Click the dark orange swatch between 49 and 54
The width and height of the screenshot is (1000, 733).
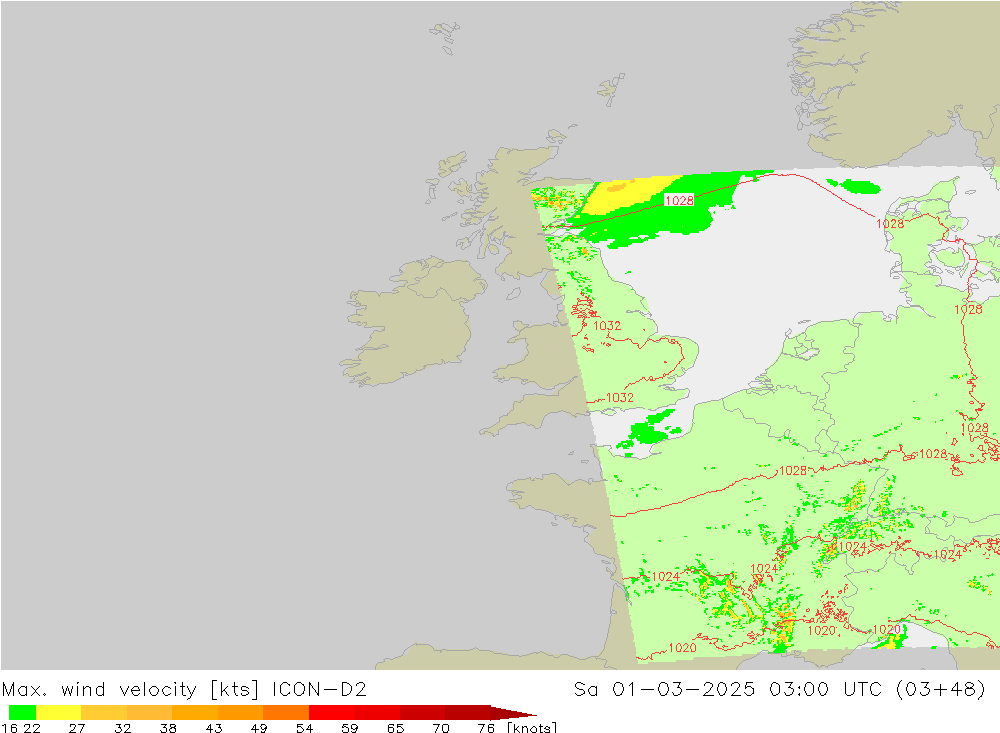(x=286, y=713)
